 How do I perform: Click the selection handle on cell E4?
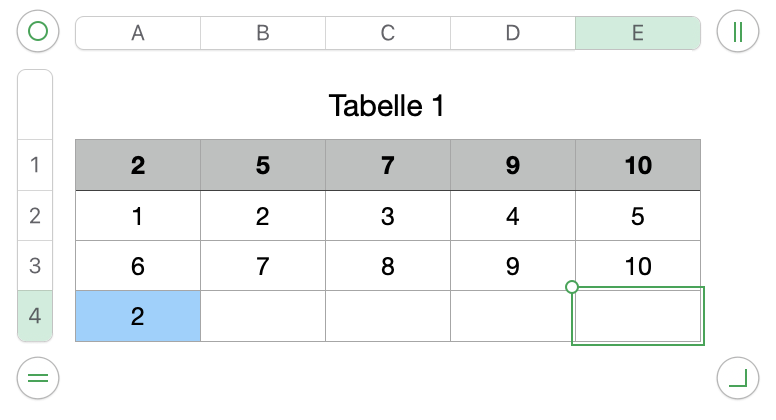pos(572,287)
